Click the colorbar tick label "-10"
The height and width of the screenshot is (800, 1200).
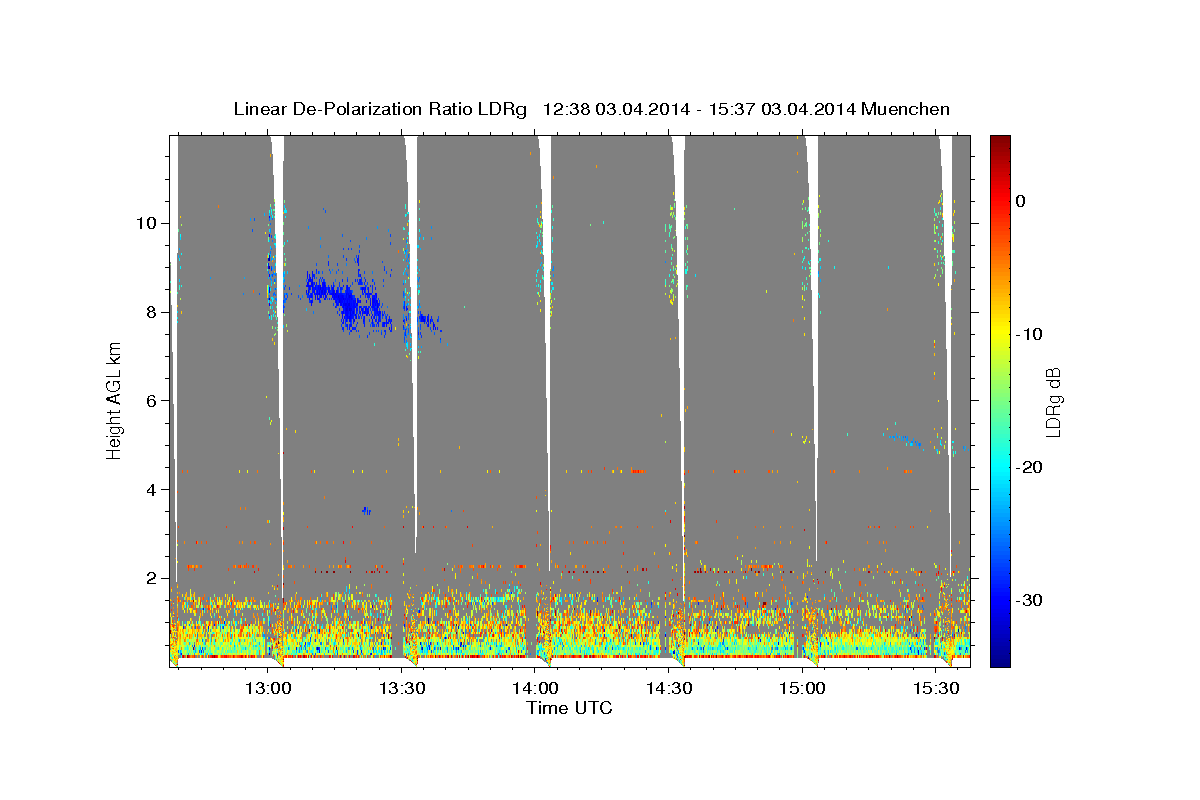tap(1029, 334)
